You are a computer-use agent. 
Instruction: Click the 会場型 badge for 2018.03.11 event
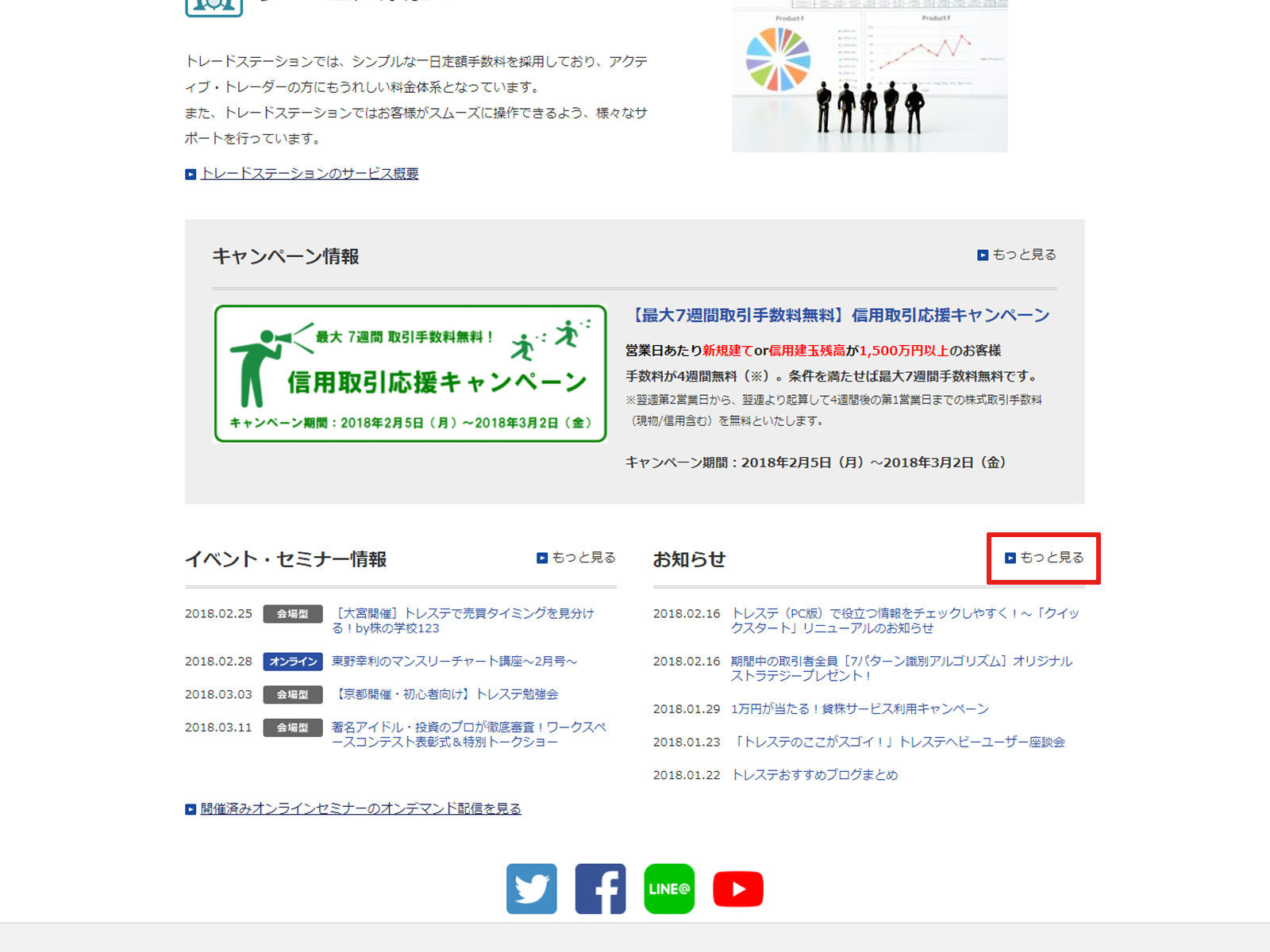[x=293, y=727]
